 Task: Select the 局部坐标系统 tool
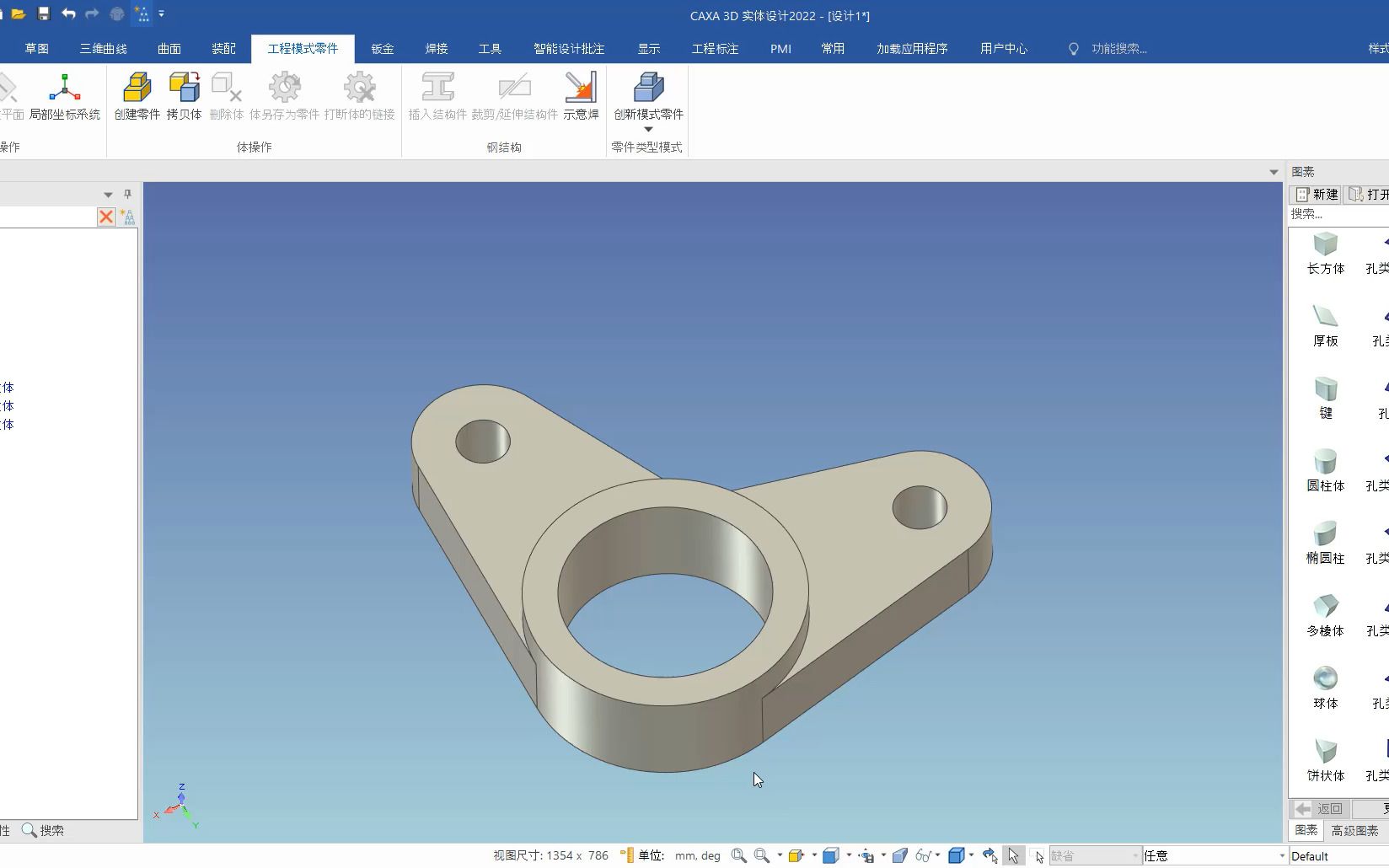pyautogui.click(x=65, y=97)
